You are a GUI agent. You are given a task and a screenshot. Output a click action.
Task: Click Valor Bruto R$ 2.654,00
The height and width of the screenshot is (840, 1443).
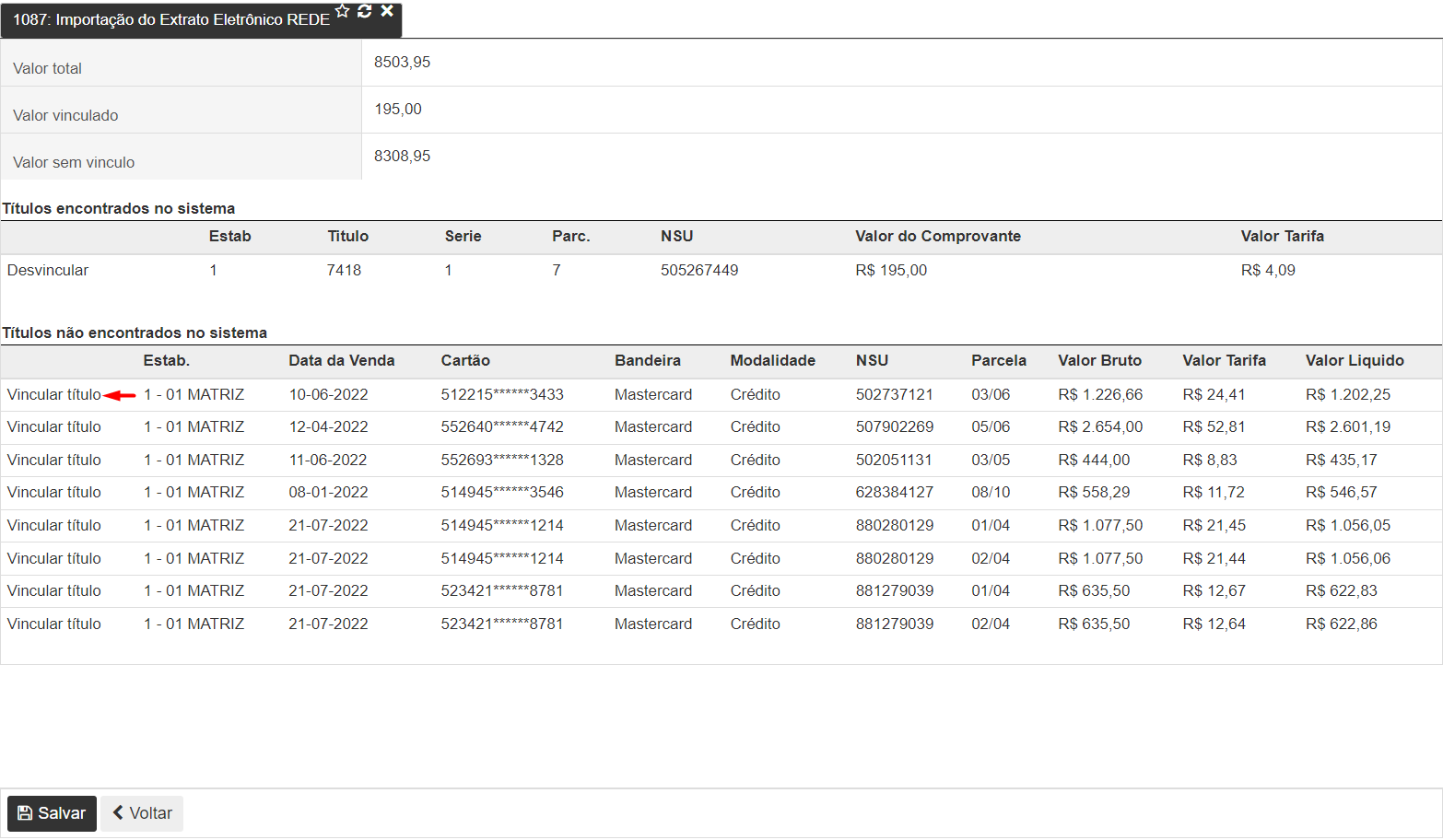pos(1100,426)
